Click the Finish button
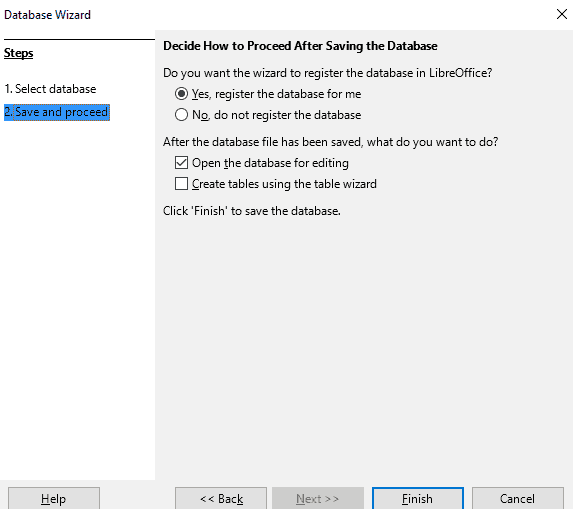The image size is (573, 509). (418, 498)
